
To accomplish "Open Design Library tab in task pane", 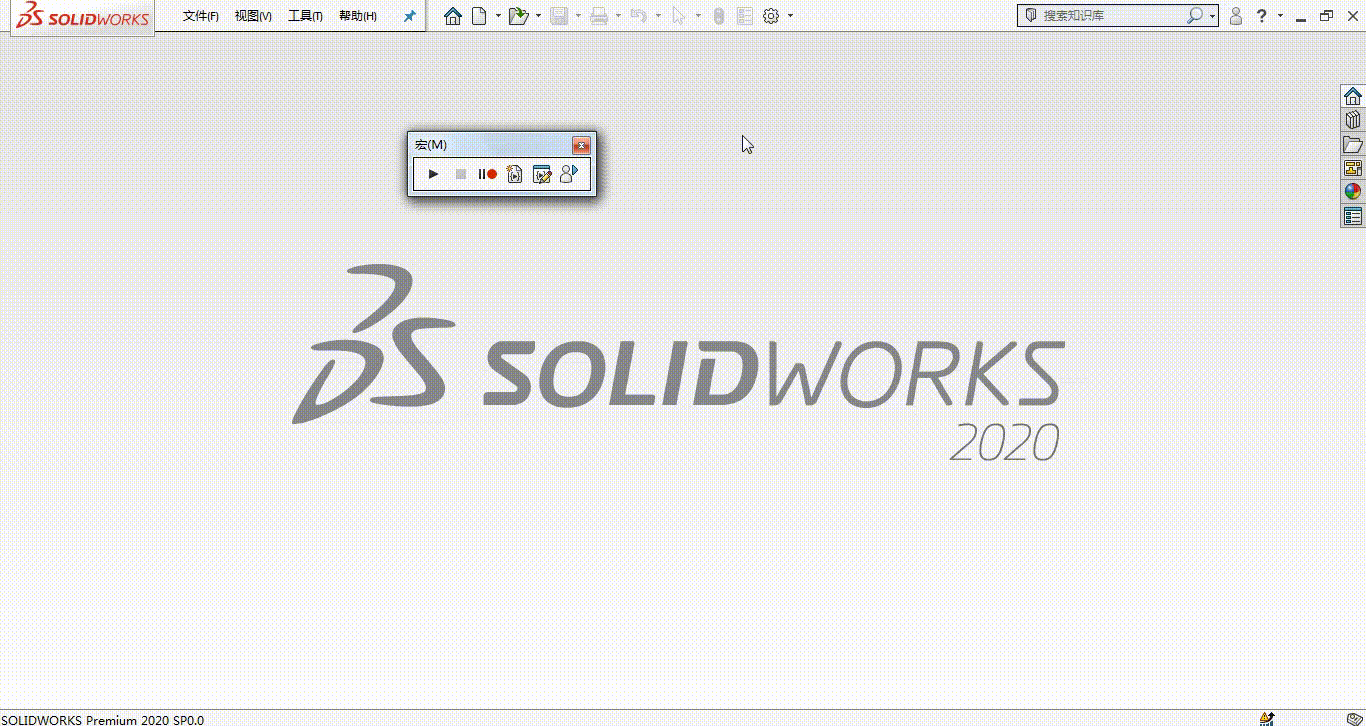I will [x=1353, y=120].
